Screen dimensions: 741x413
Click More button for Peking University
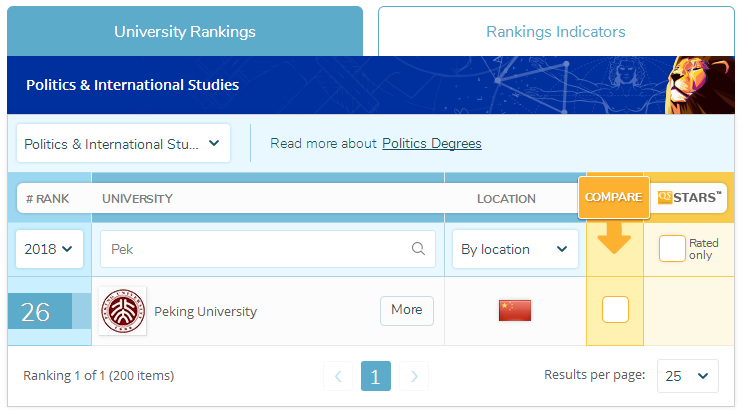(x=406, y=310)
